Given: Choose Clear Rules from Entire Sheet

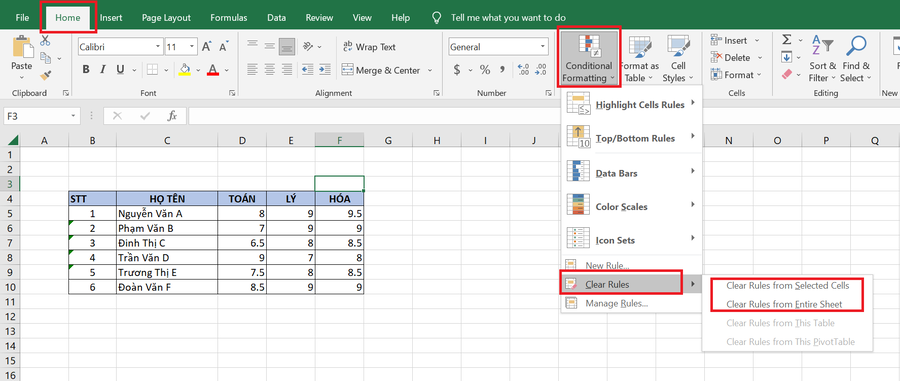Looking at the screenshot, I should (788, 304).
